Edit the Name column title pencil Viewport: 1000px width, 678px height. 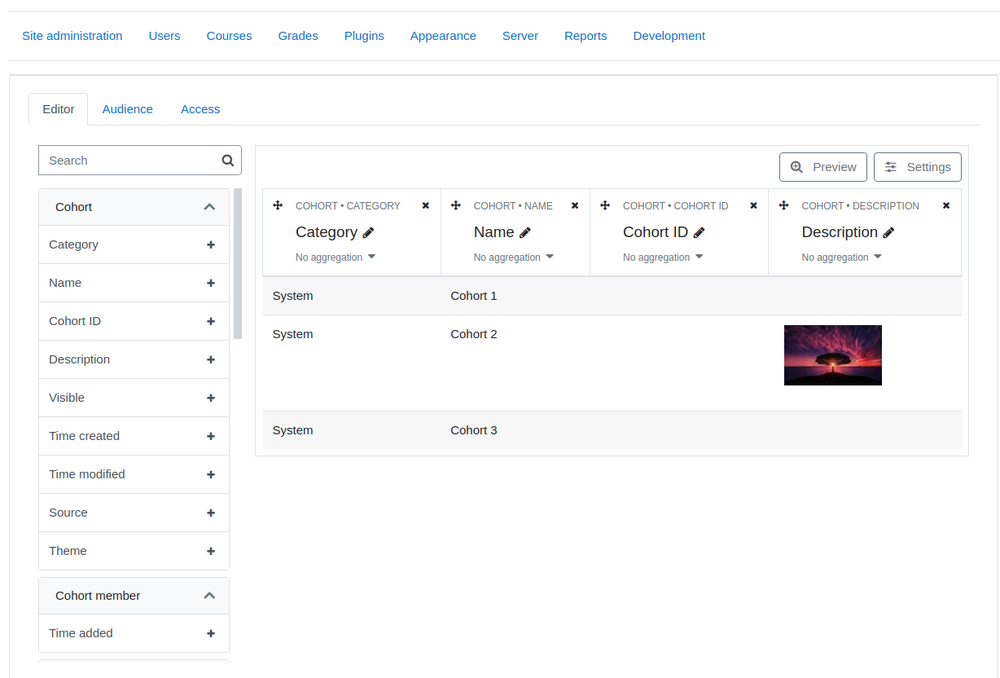(x=525, y=233)
